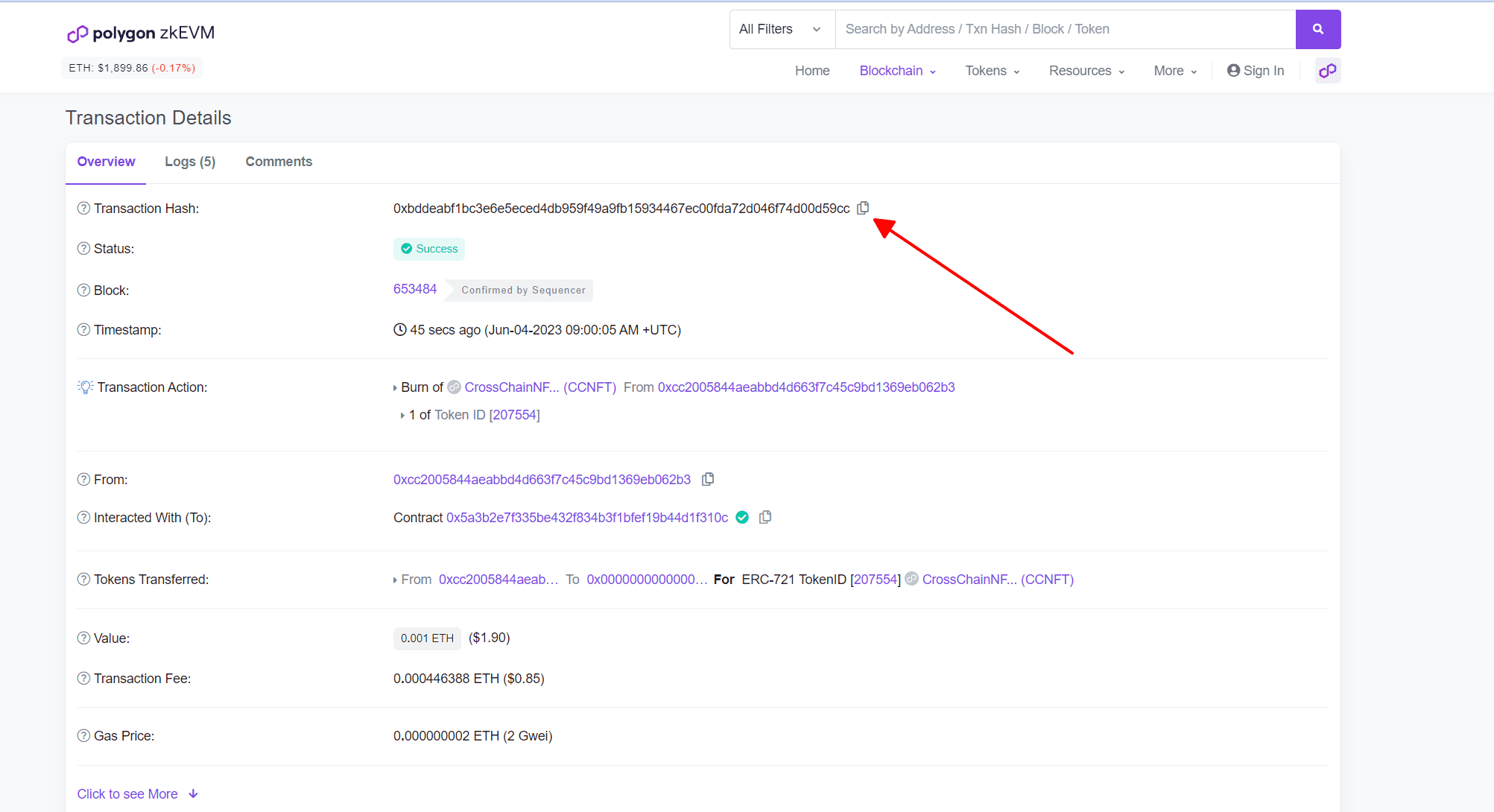Click help icon next to Timestamp

83,330
